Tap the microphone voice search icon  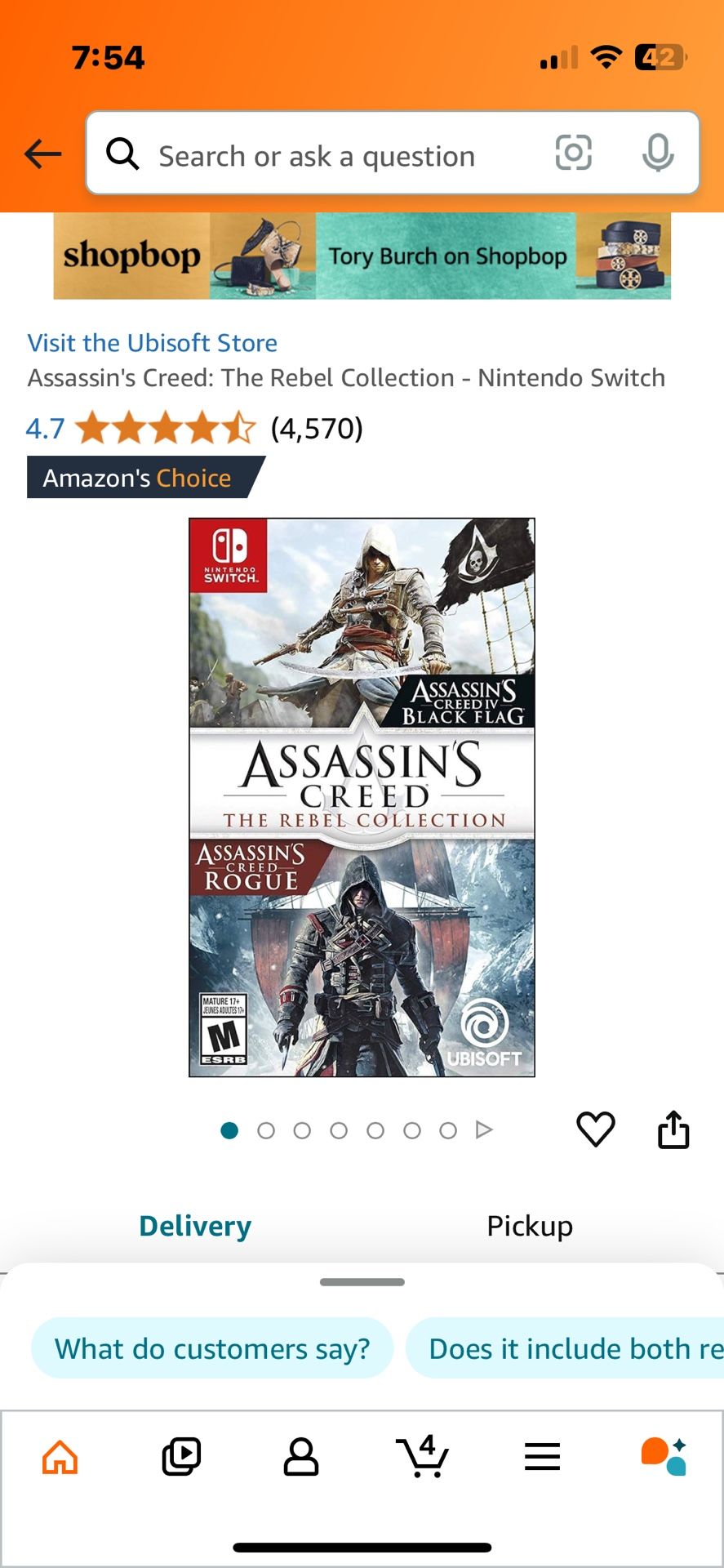tap(658, 153)
